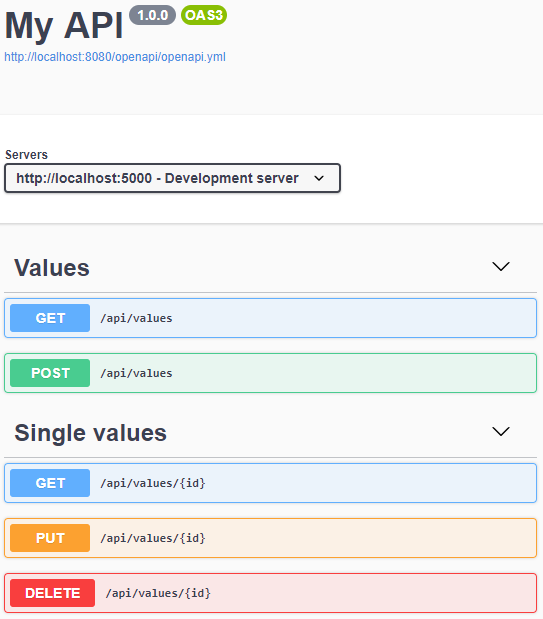This screenshot has width=543, height=619.
Task: Expand the DELETE /api/values/{id} operation row
Action: 271,593
